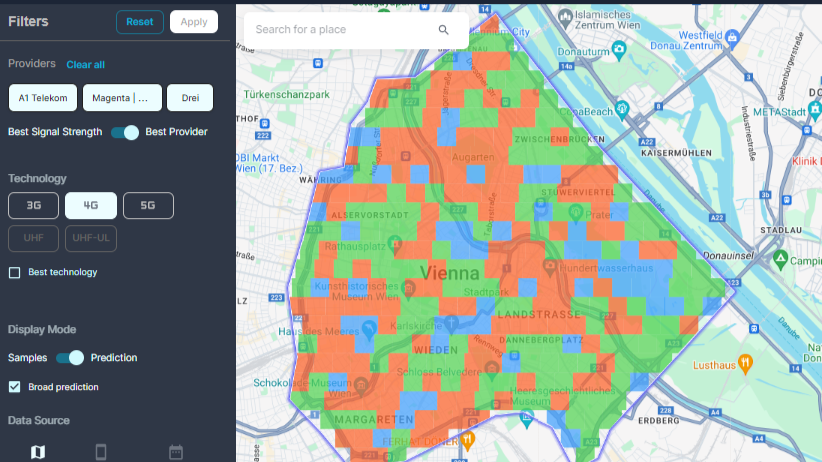The height and width of the screenshot is (462, 822).
Task: Focus the Search for a place field
Action: tap(340, 30)
